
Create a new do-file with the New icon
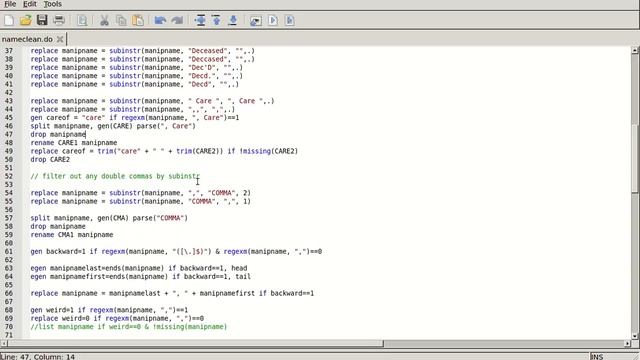(x=9, y=20)
